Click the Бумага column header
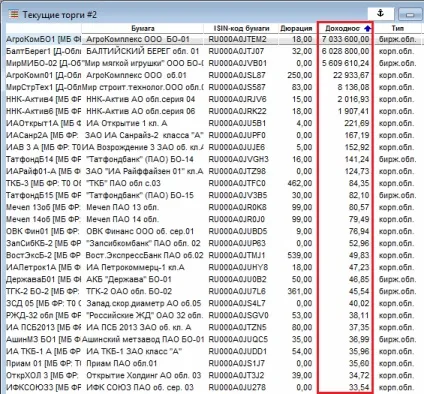Image resolution: width=424 pixels, height=394 pixels. (143, 28)
